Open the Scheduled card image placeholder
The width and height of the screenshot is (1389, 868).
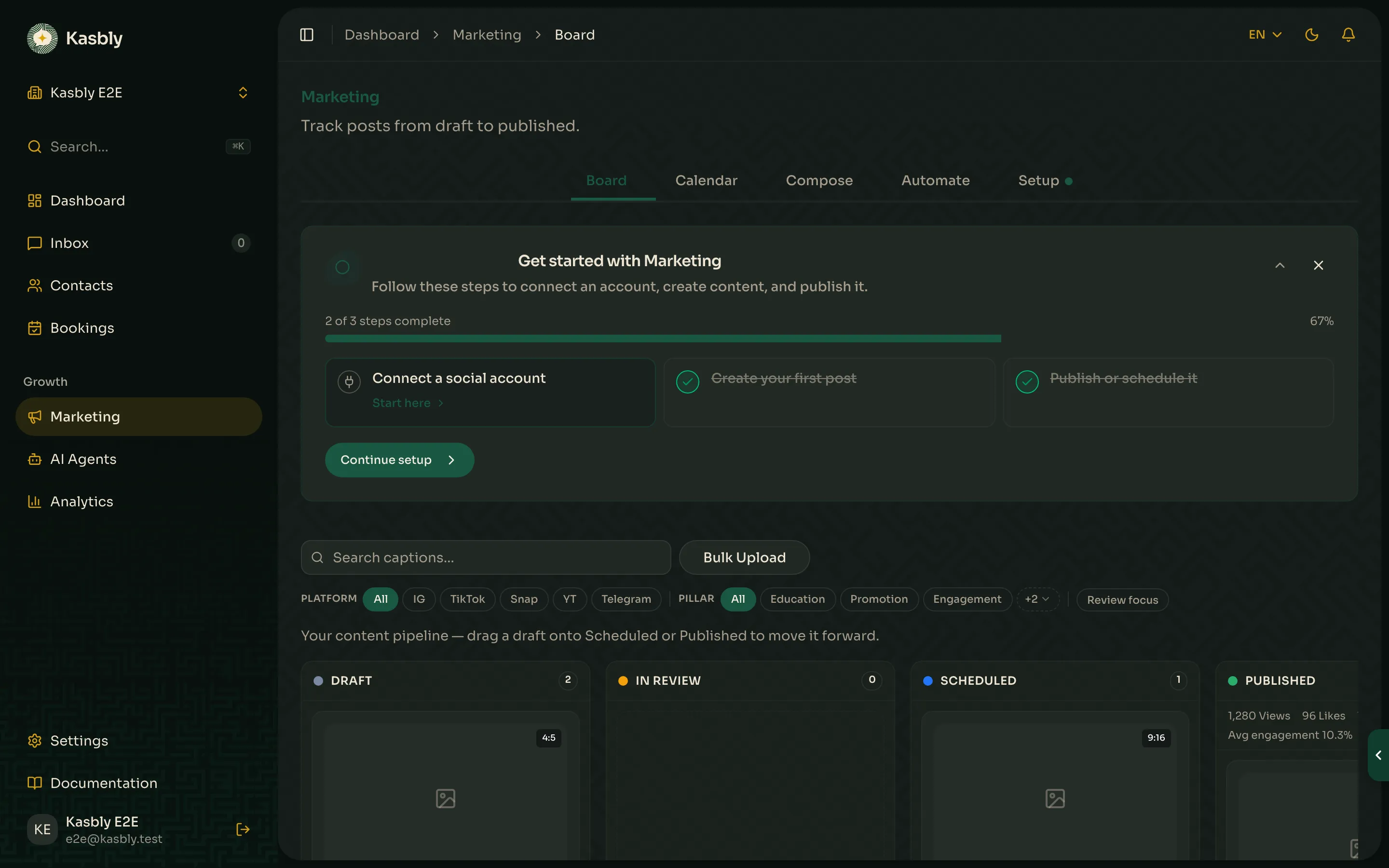1055,799
